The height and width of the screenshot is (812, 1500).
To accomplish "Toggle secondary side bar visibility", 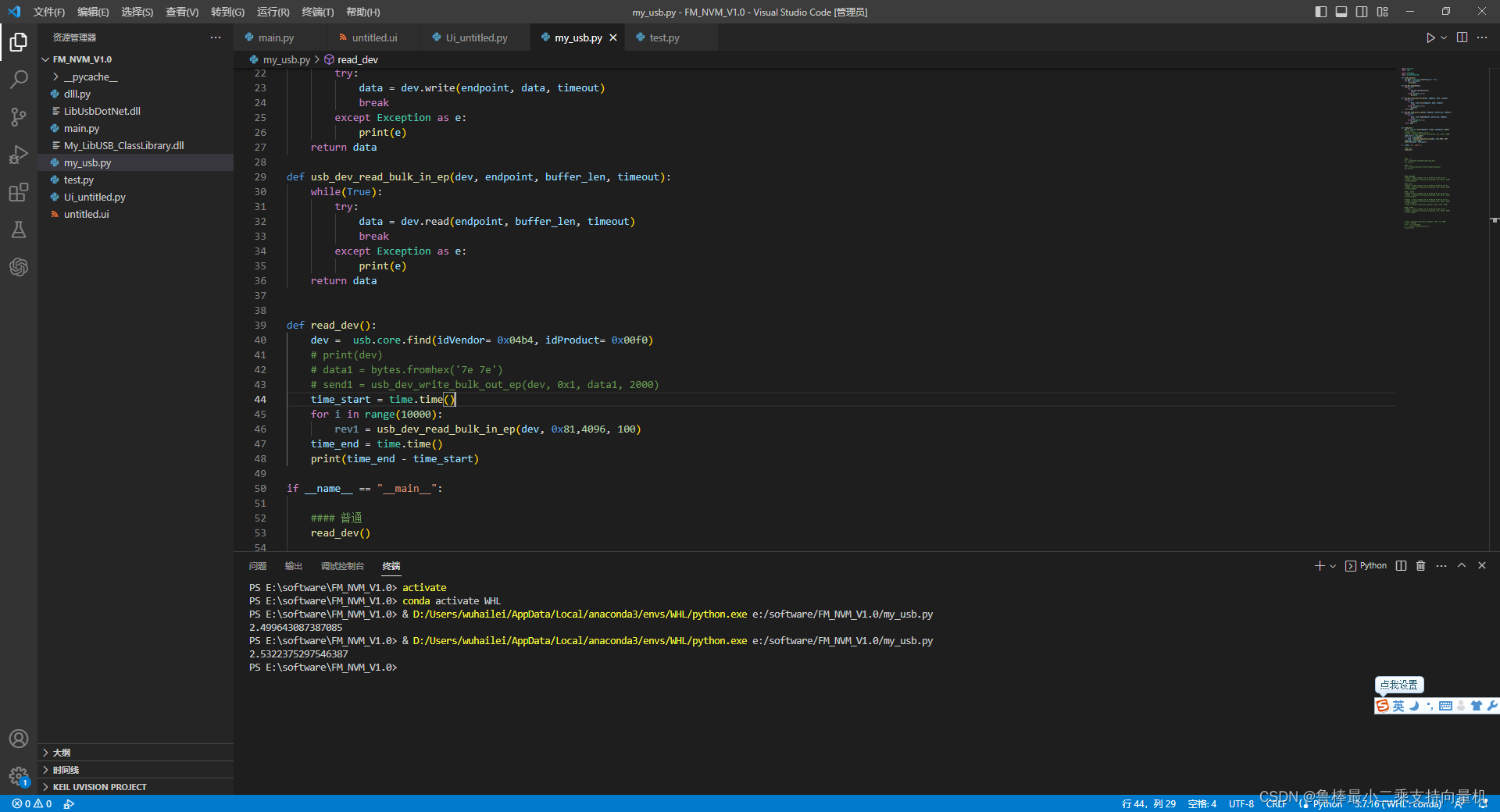I will pyautogui.click(x=1362, y=12).
